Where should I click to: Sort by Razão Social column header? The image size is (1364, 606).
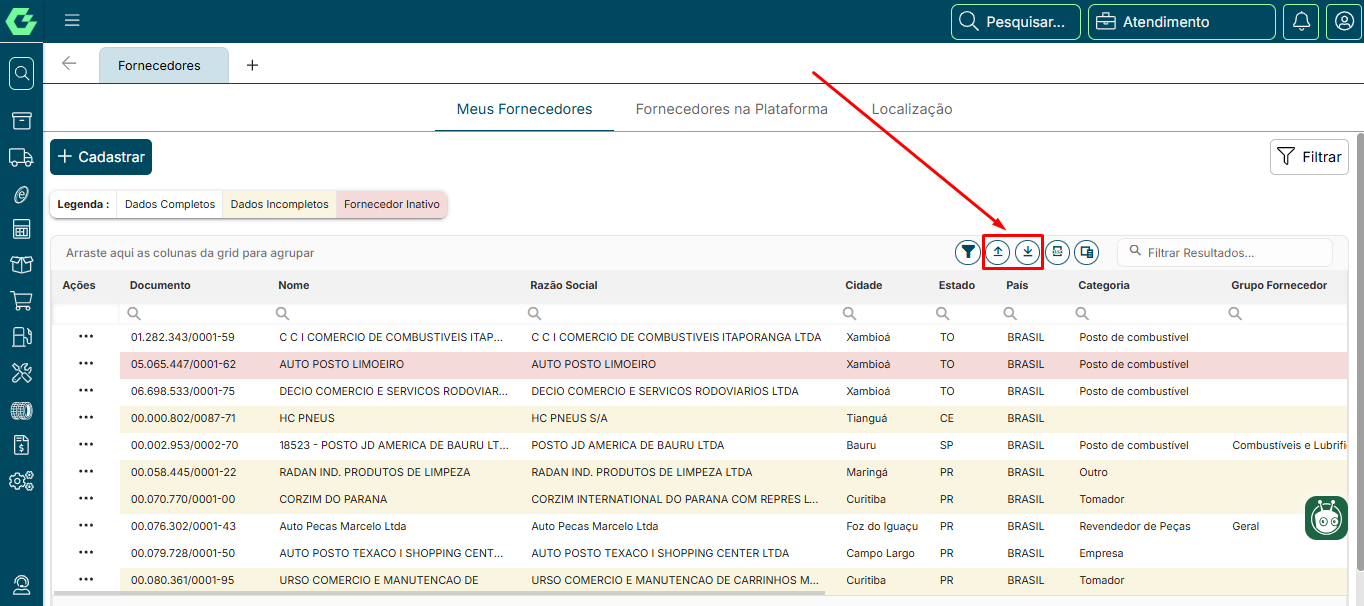tap(564, 285)
